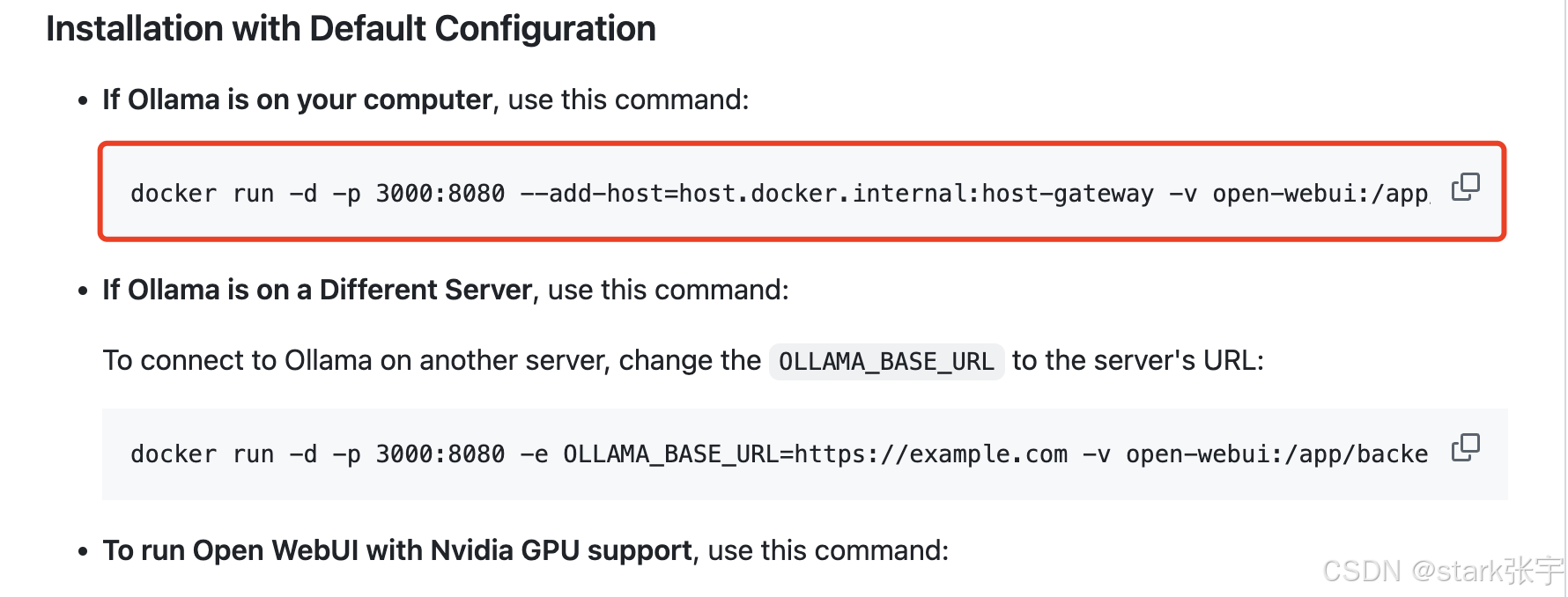Click 'If Ollama is on a Different Server' text
Viewport: 1568px width, 597px height.
pyautogui.click(x=317, y=290)
